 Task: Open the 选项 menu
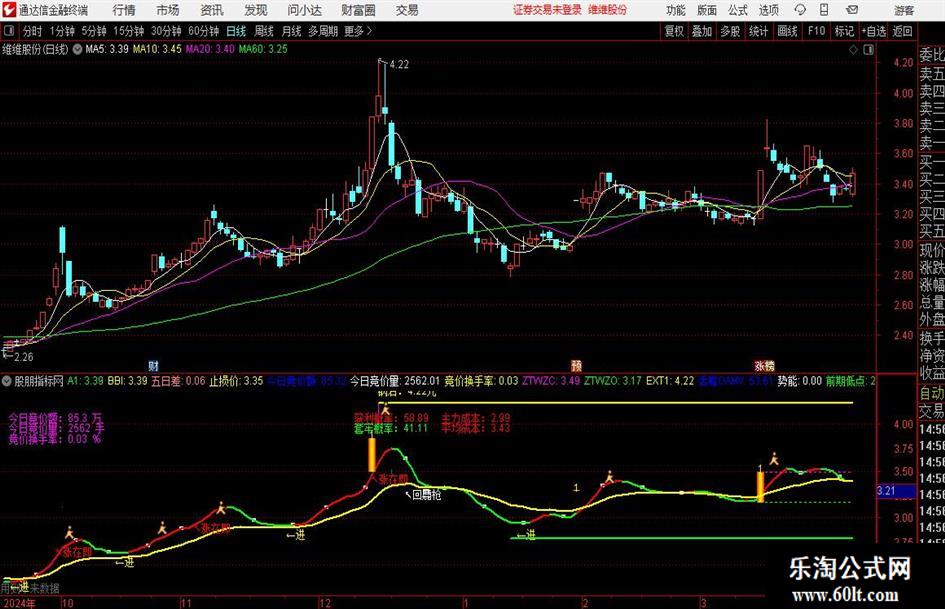[x=768, y=10]
